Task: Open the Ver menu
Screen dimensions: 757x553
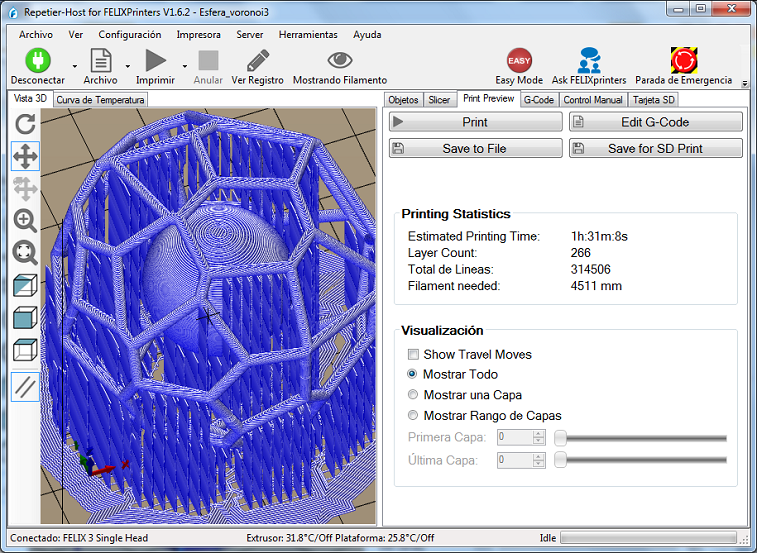Action: 76,35
